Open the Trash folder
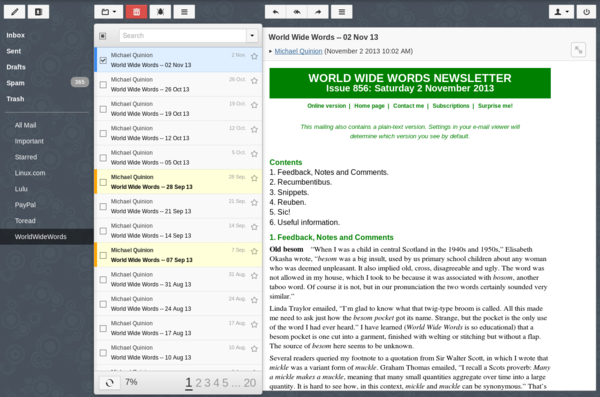 (15, 99)
